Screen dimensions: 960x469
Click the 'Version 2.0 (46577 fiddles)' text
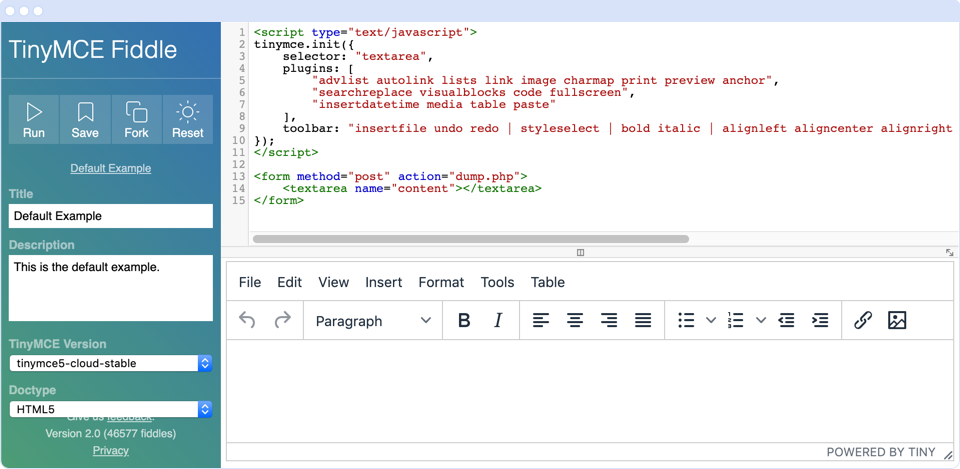click(111, 433)
